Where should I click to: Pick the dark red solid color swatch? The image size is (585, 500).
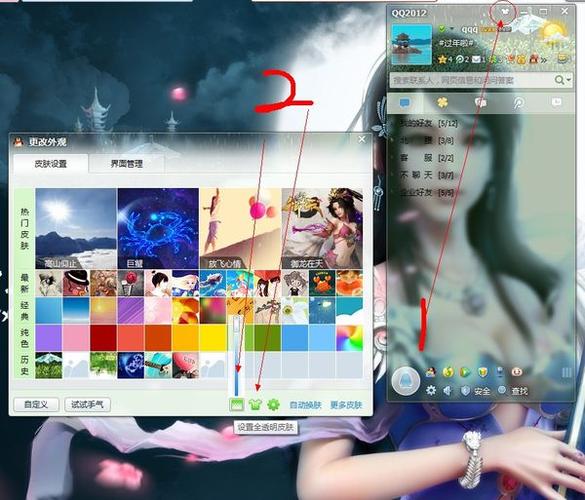pos(103,338)
